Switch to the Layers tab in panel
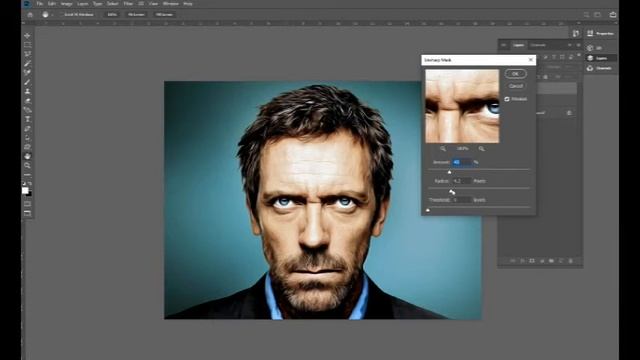This screenshot has height=360, width=640. click(518, 45)
